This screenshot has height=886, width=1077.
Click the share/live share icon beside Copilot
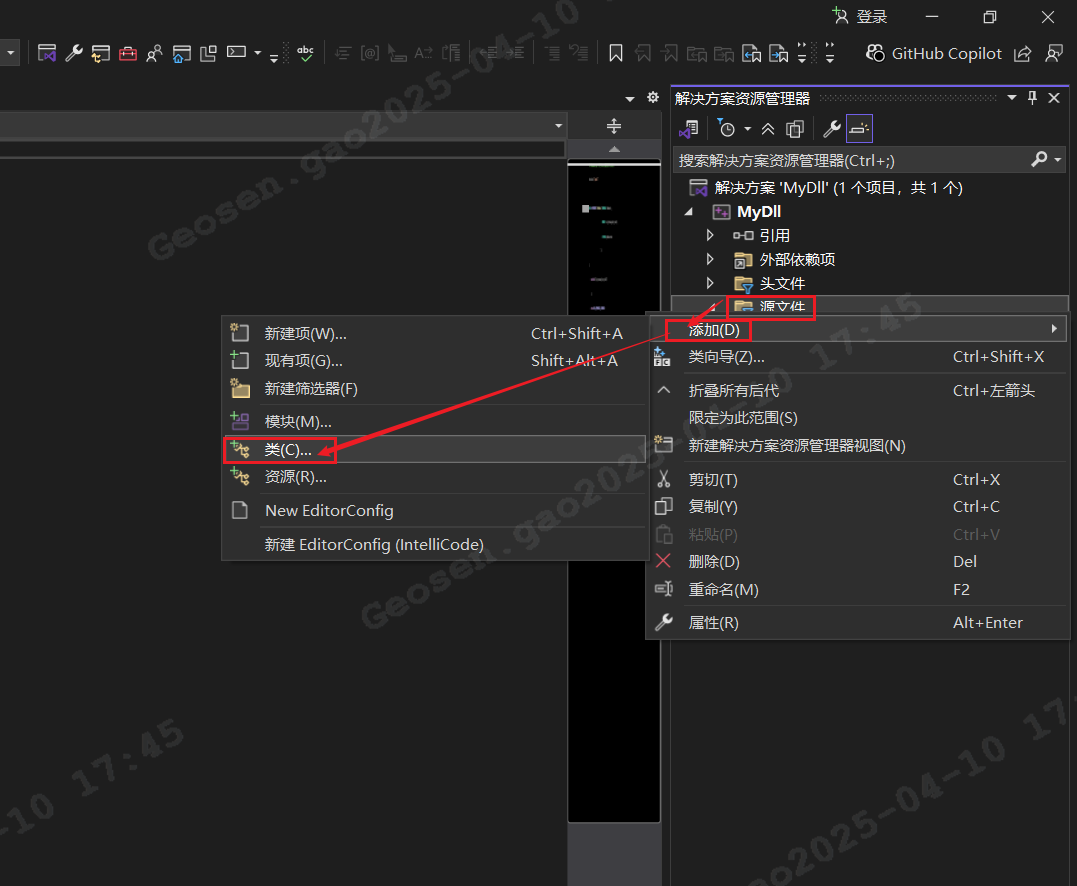(1023, 53)
